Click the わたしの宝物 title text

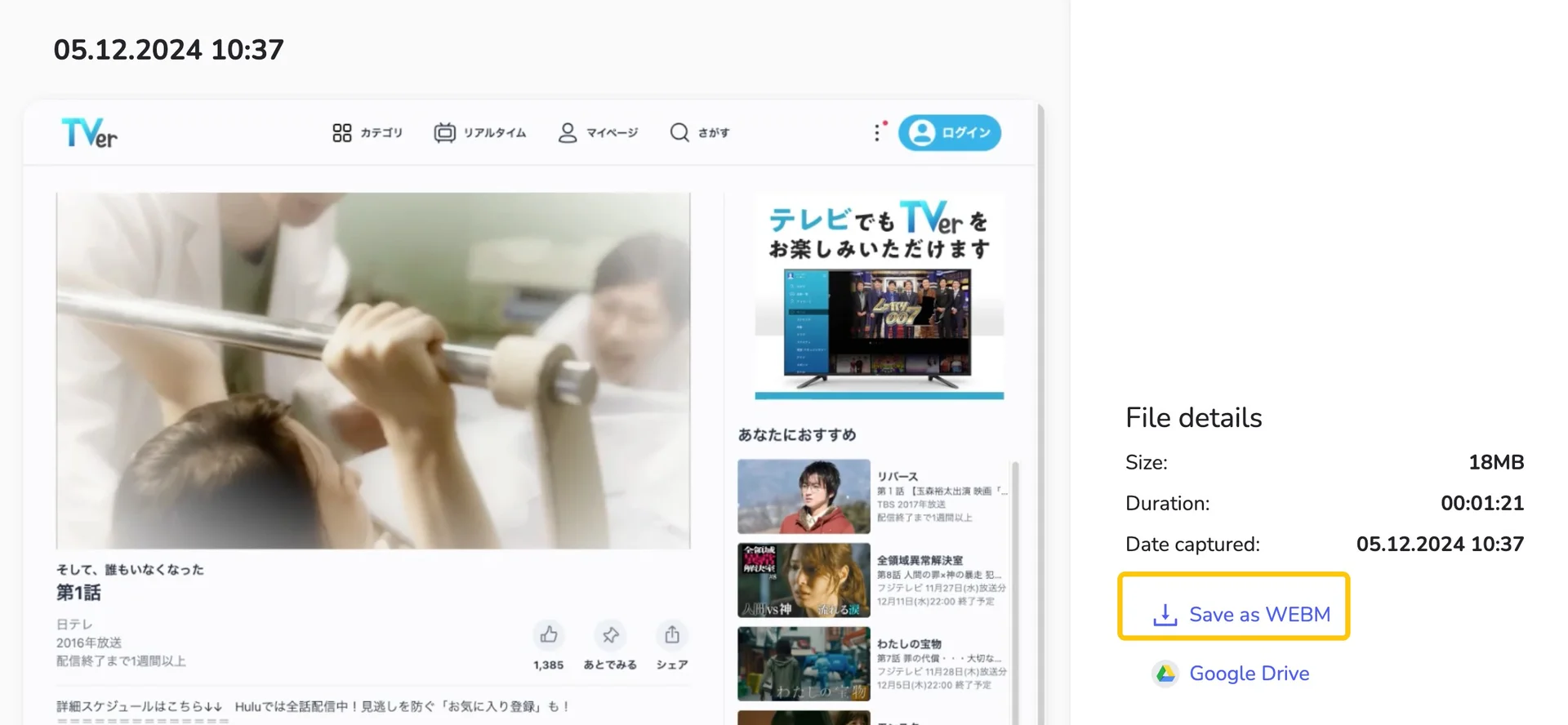coord(909,643)
